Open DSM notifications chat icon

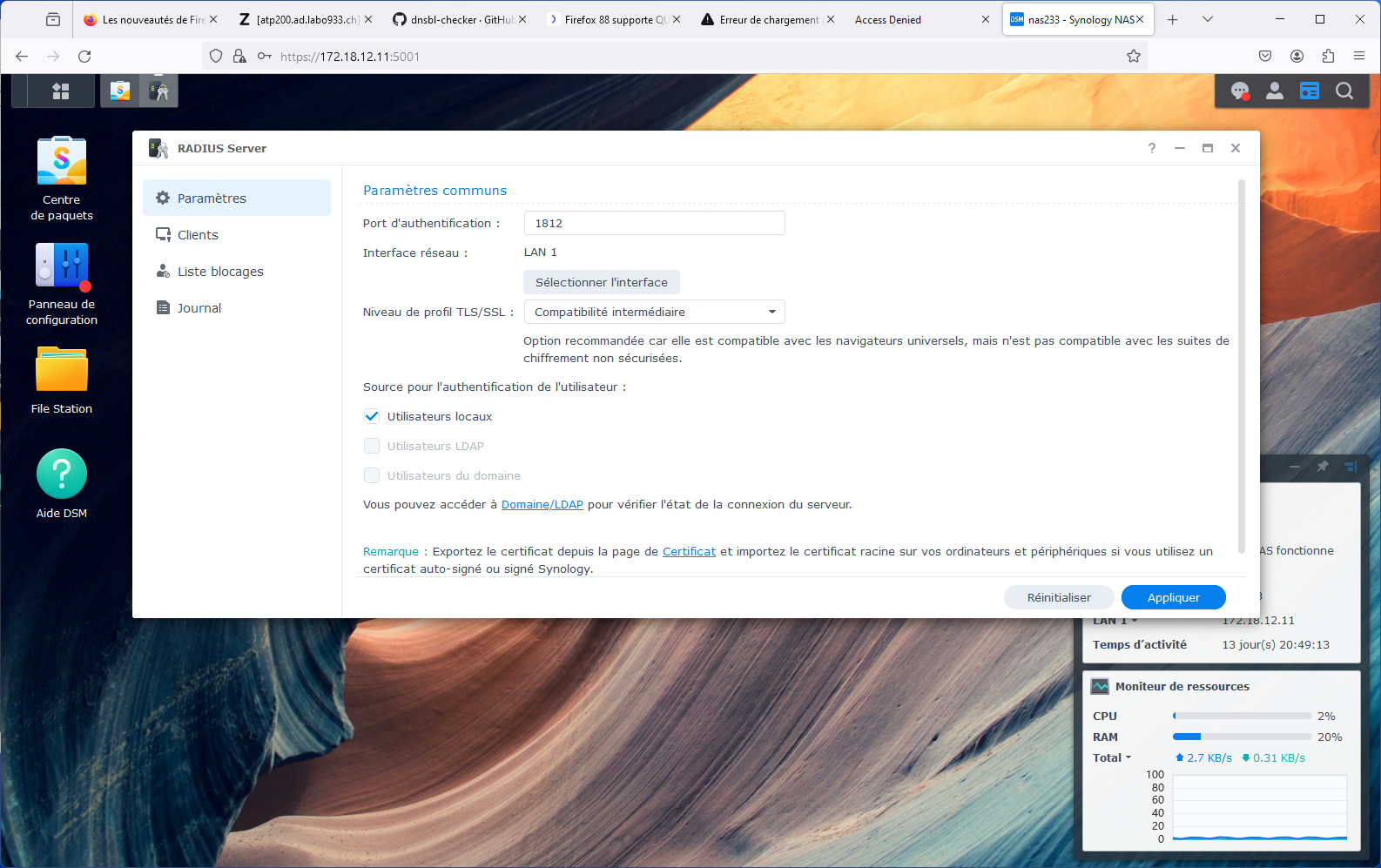pos(1240,91)
